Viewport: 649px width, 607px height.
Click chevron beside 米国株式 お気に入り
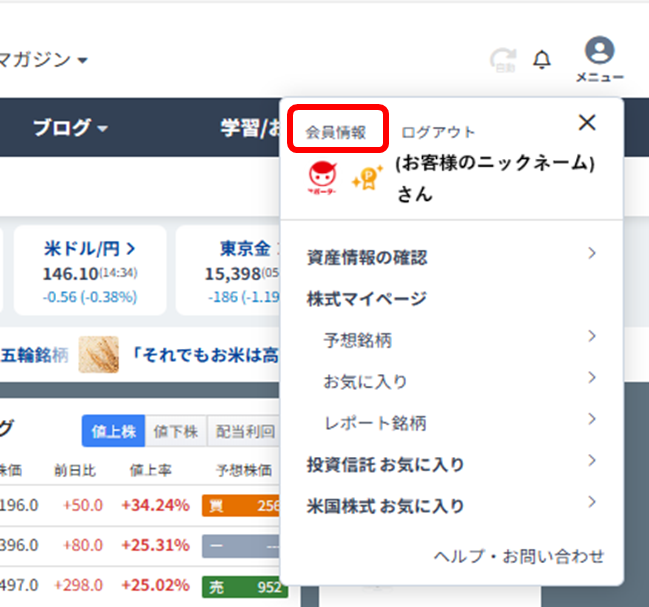(592, 501)
